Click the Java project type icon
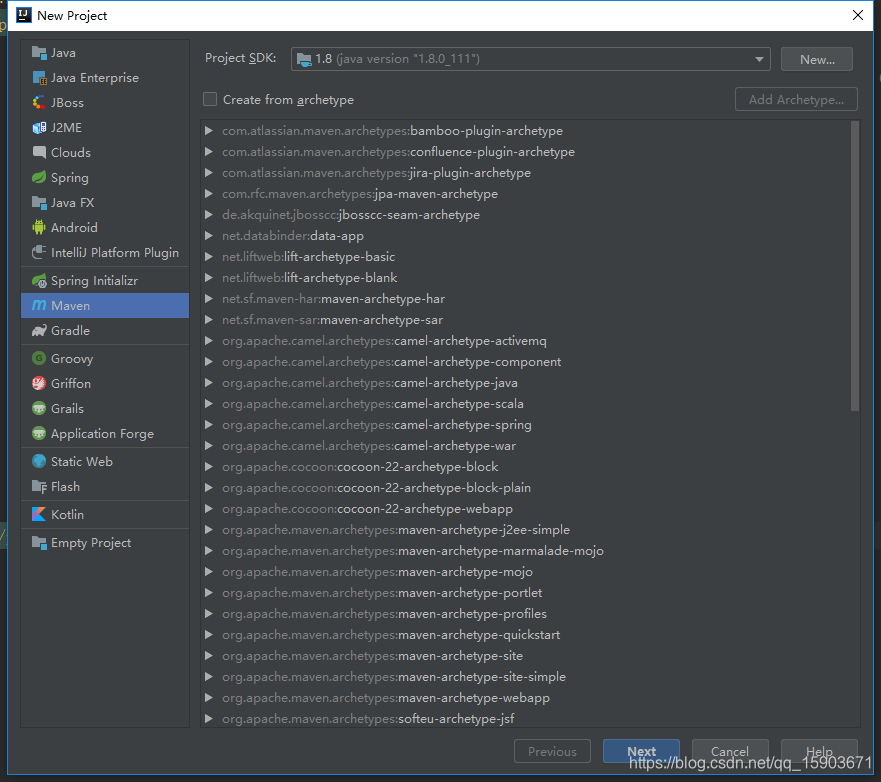This screenshot has width=881, height=782. point(39,53)
